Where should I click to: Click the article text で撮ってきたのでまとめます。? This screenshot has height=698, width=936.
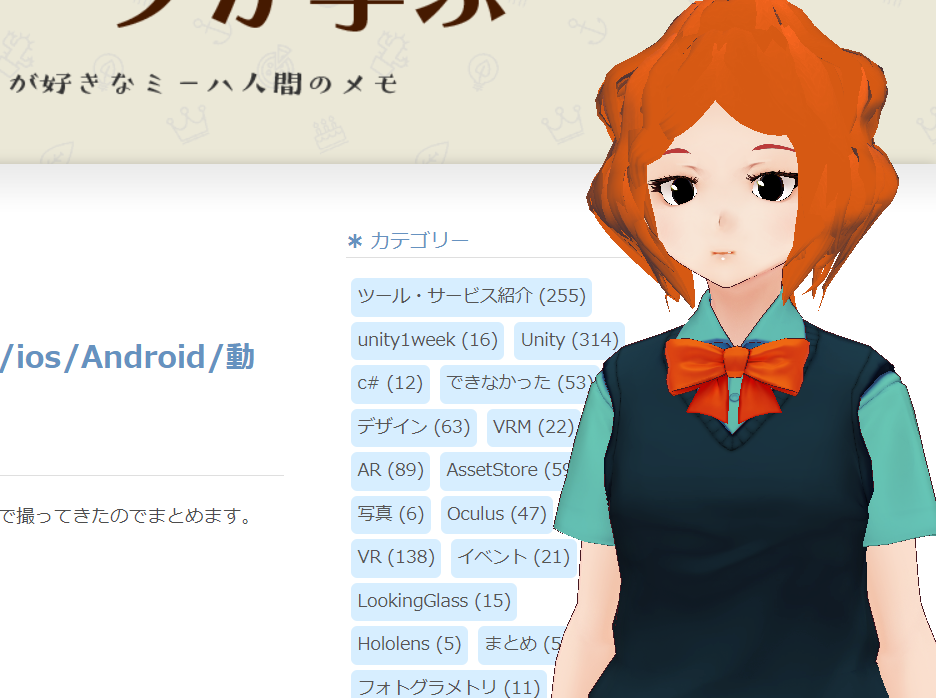127,515
